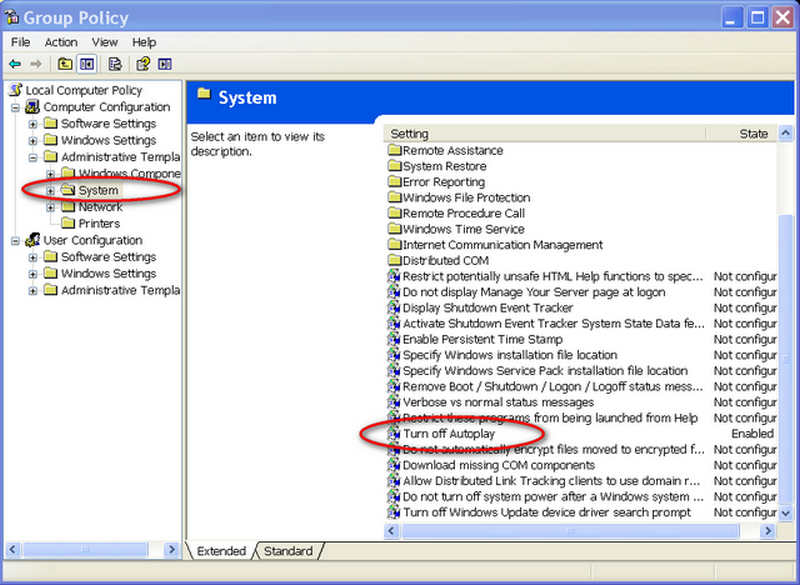The height and width of the screenshot is (585, 800).
Task: Open the Help menu
Action: point(144,42)
